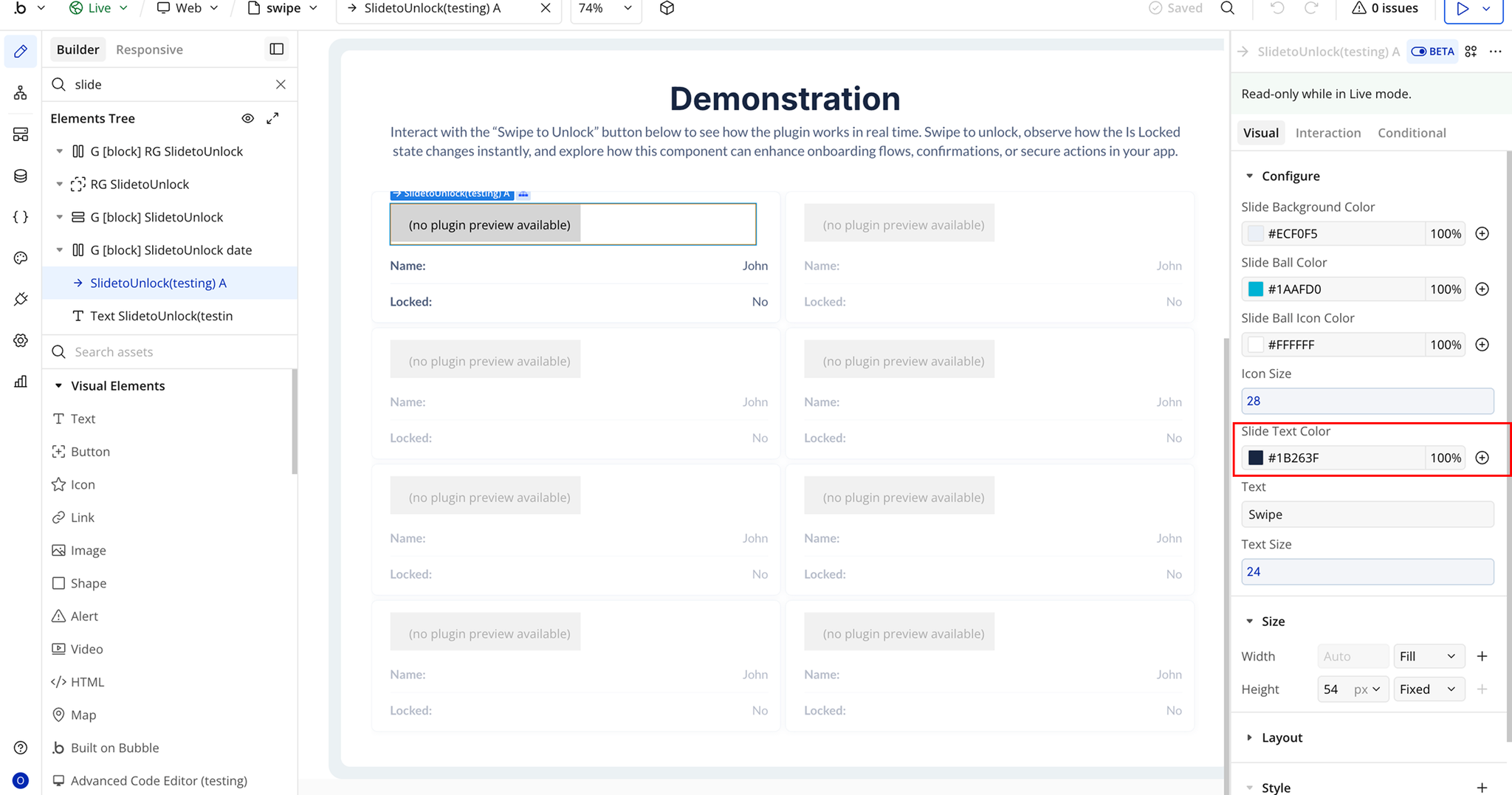1512x795 pixels.
Task: Add dynamic data to Slide Text Color
Action: 1482,458
